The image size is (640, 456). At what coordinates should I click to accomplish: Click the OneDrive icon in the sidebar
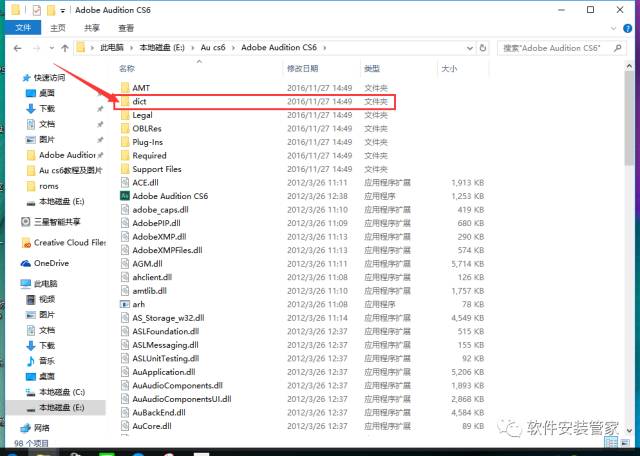coord(50,263)
